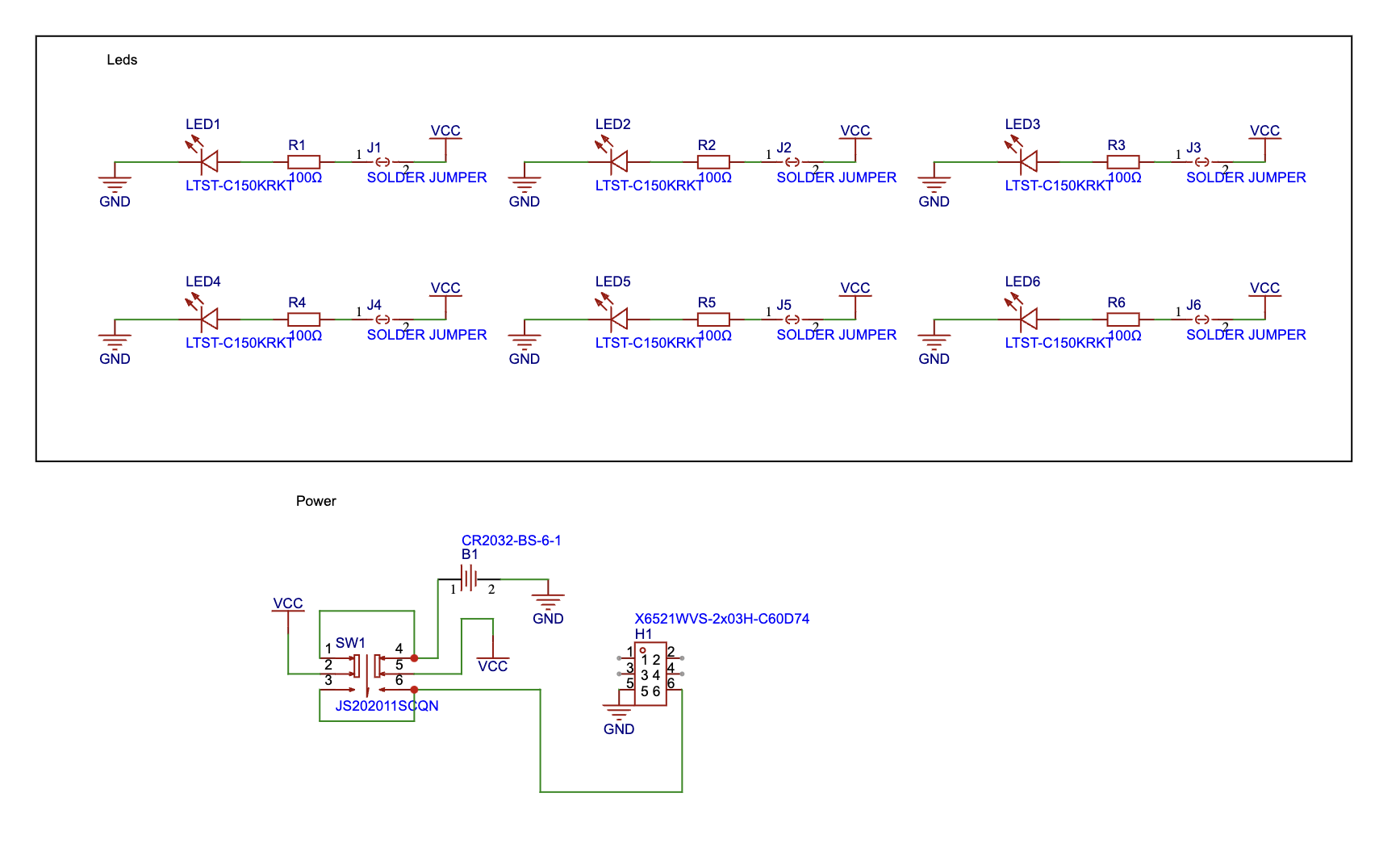
Task: Click solder jumper J5 bridge pads
Action: (x=794, y=319)
